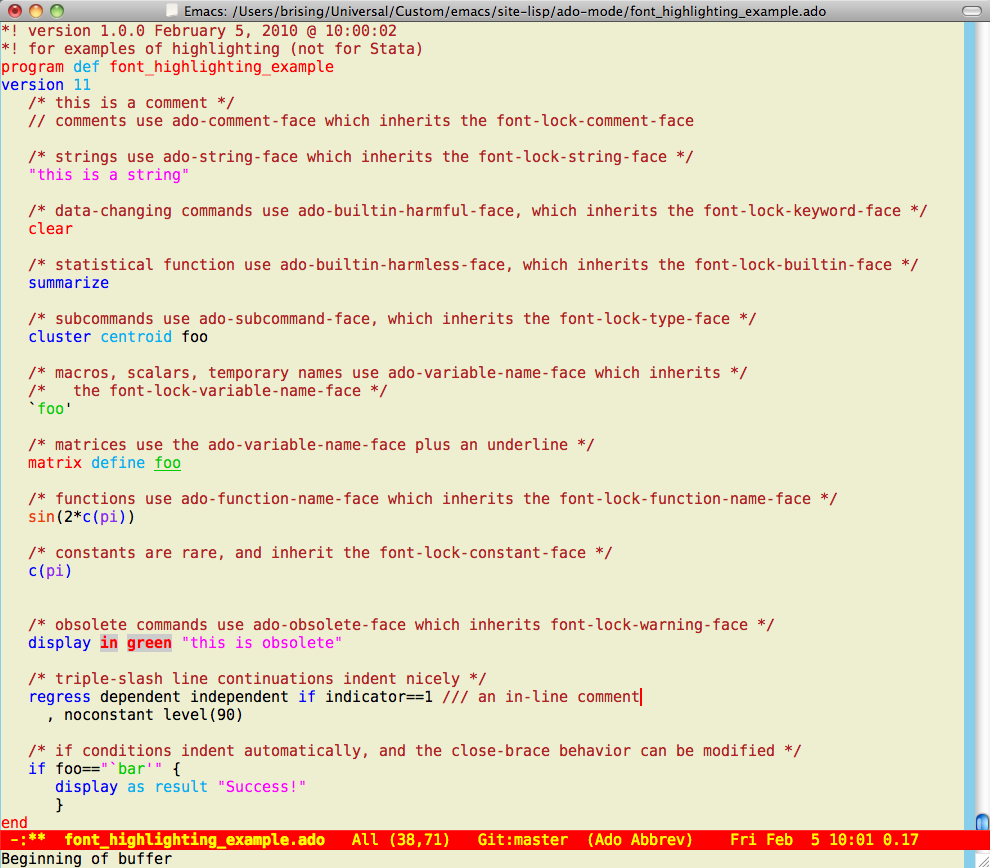990x868 pixels.
Task: Minimize the window using yellow button
Action: [36, 11]
